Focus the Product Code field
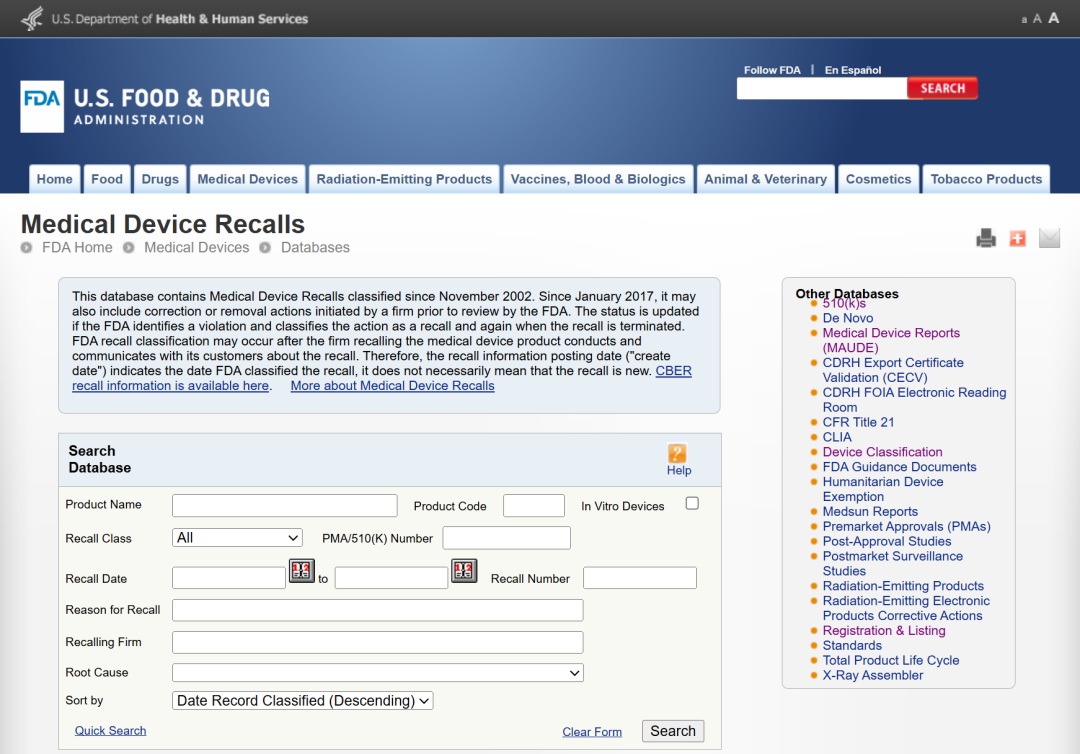The height and width of the screenshot is (754, 1080). tap(534, 505)
